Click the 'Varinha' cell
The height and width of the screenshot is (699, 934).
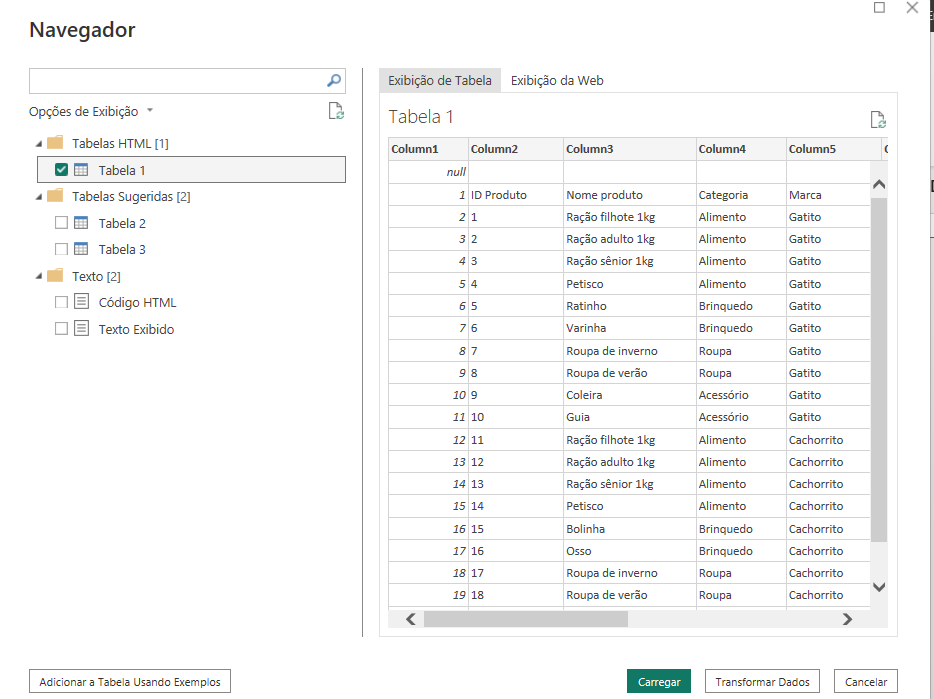(x=630, y=328)
